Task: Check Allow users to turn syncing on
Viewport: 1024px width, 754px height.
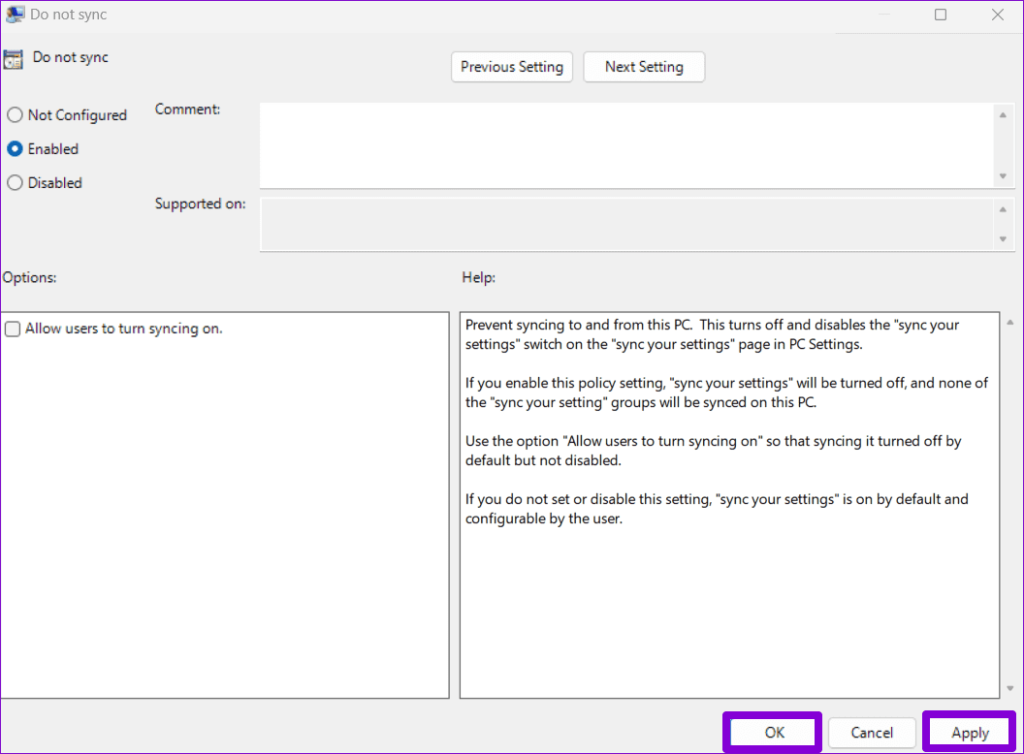Action: tap(13, 329)
